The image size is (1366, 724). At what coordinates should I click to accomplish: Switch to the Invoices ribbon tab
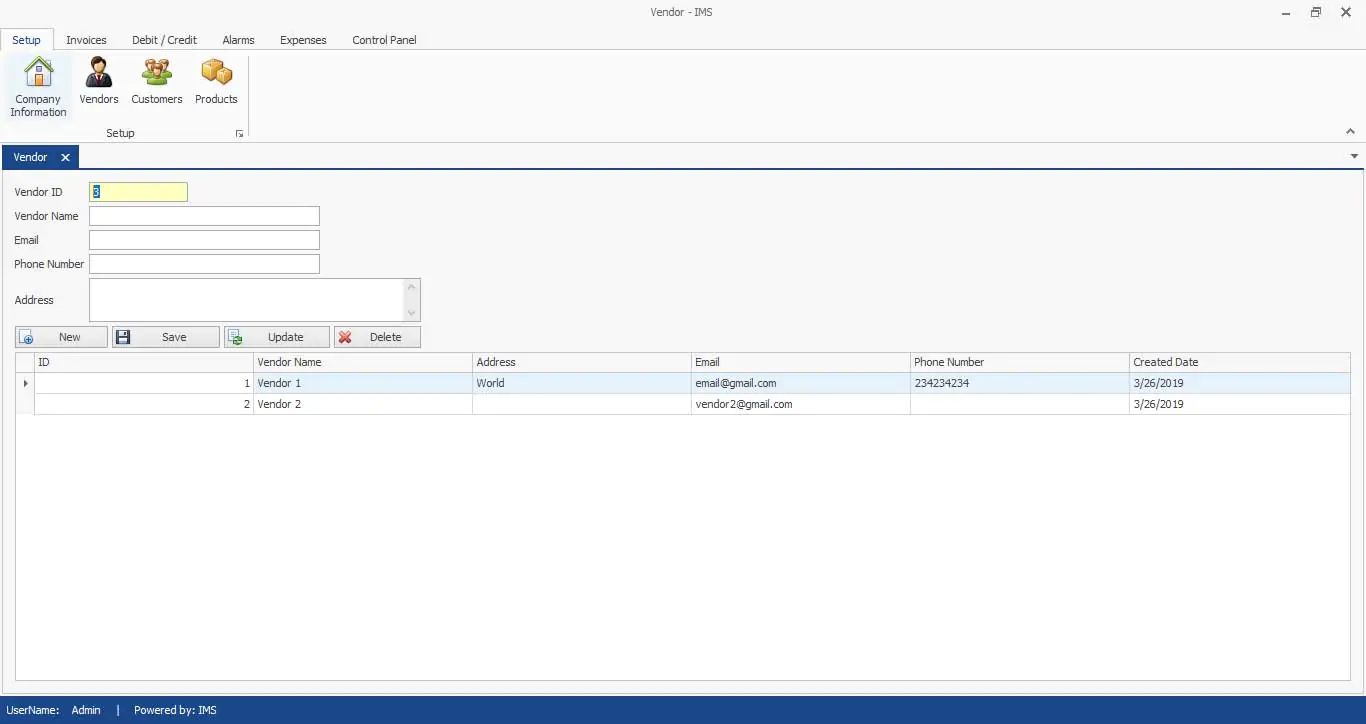point(86,40)
